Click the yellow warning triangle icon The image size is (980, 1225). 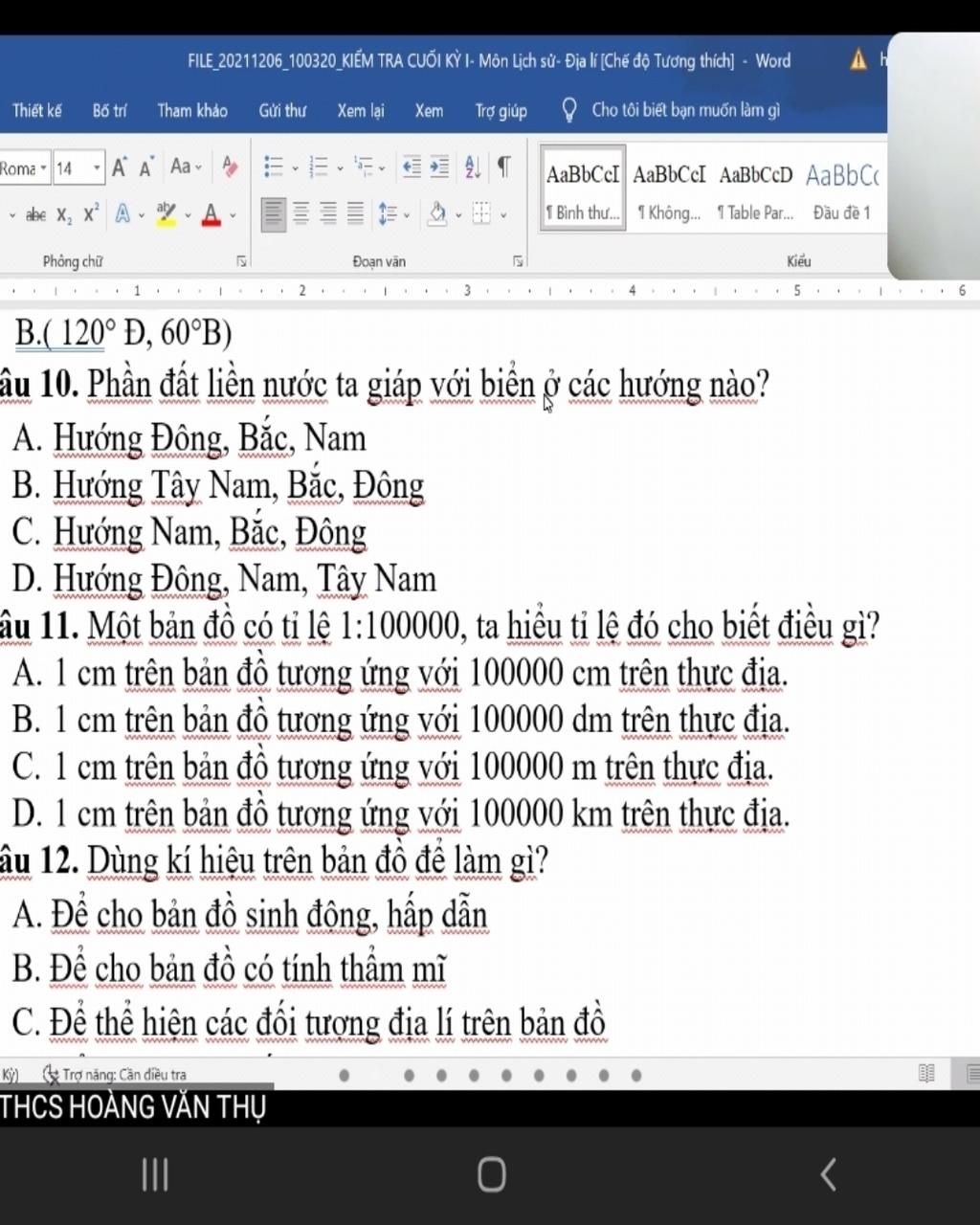858,60
